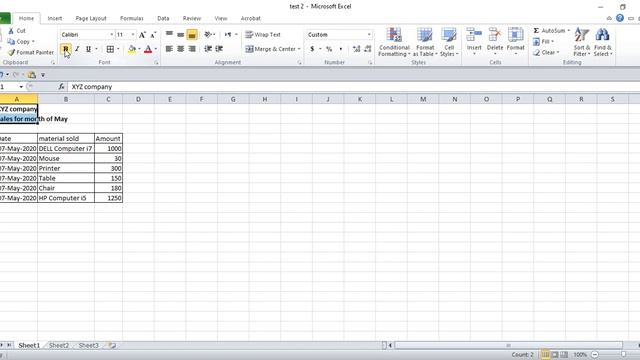Select cell containing DELL Computer i7
This screenshot has height=360, width=640.
pos(66,149)
